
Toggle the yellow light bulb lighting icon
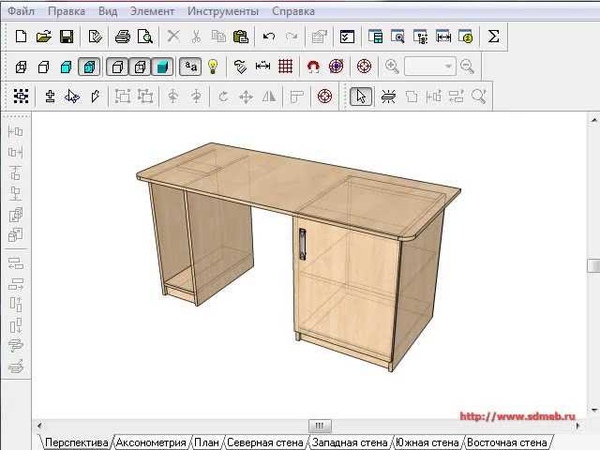(x=213, y=67)
